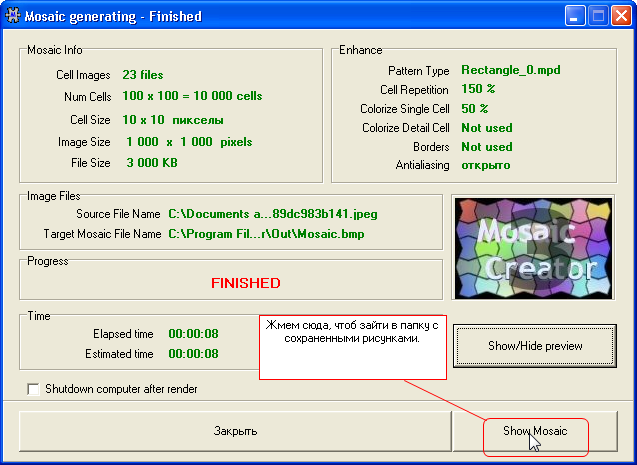The image size is (637, 465).
Task: Click the 'Antialiasing' label
Action: coord(422,165)
